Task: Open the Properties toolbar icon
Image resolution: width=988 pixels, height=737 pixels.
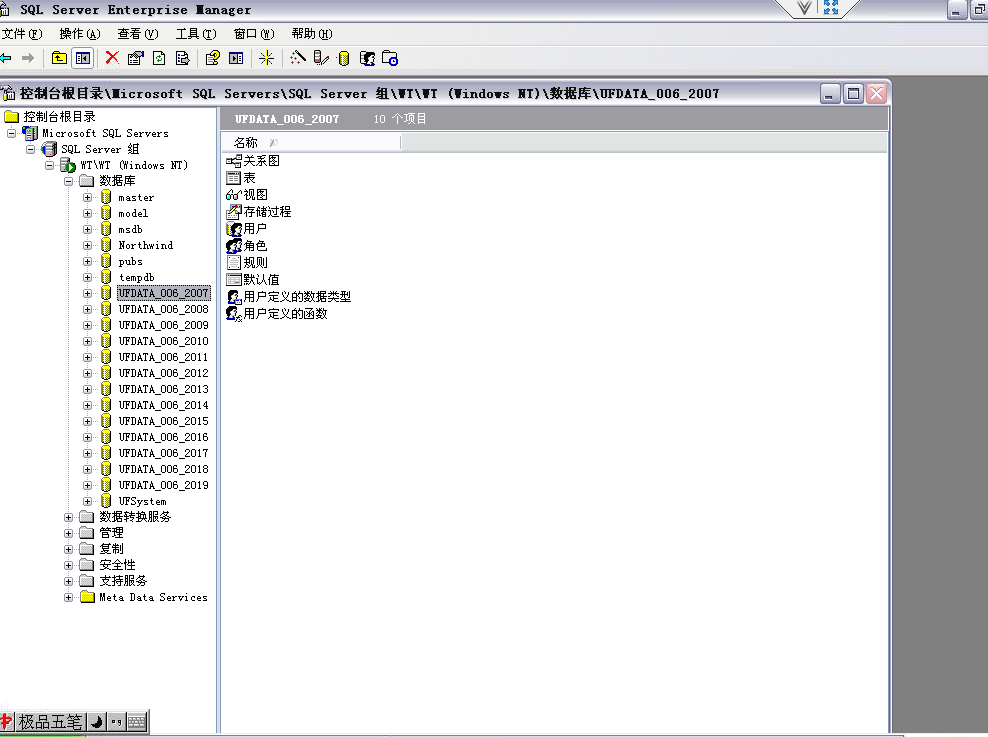Action: (x=135, y=59)
